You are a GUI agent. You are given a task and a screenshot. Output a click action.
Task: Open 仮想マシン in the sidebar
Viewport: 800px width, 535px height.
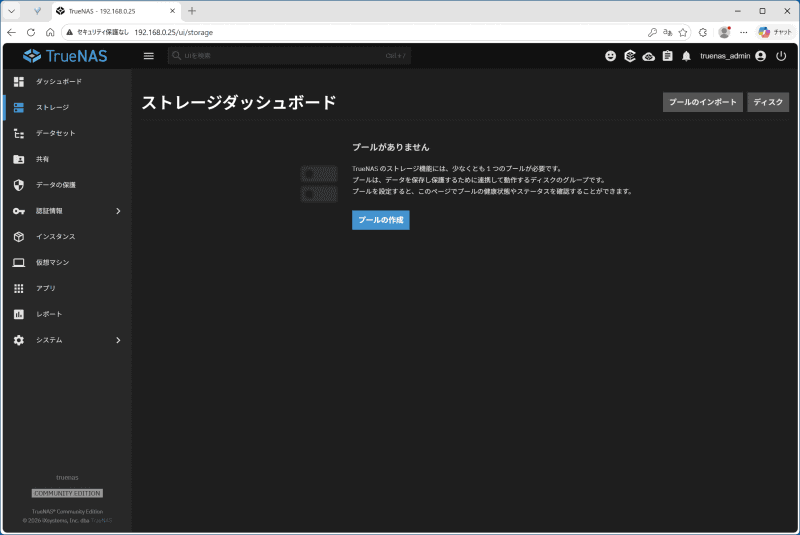[x=67, y=263]
